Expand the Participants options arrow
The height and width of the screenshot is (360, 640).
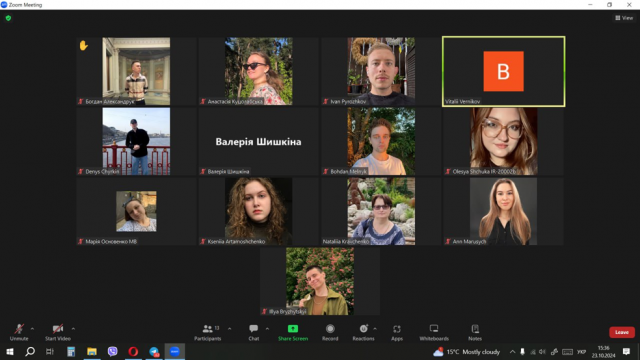coord(229,329)
